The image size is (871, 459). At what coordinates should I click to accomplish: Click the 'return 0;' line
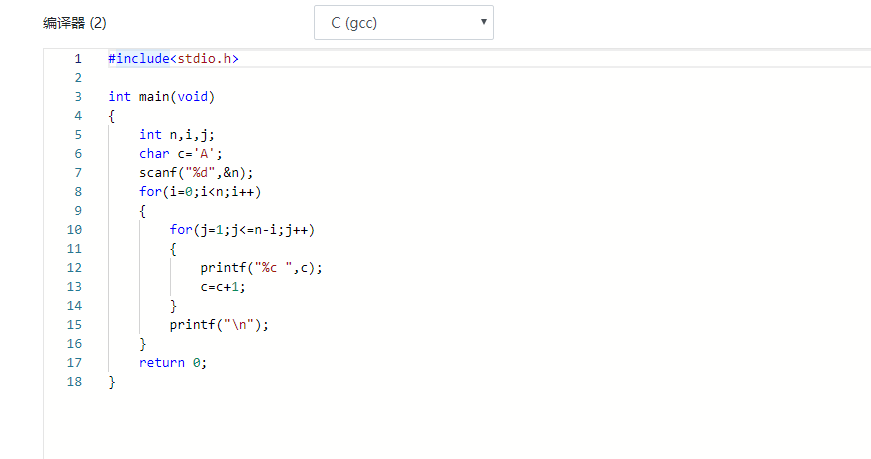click(x=173, y=363)
